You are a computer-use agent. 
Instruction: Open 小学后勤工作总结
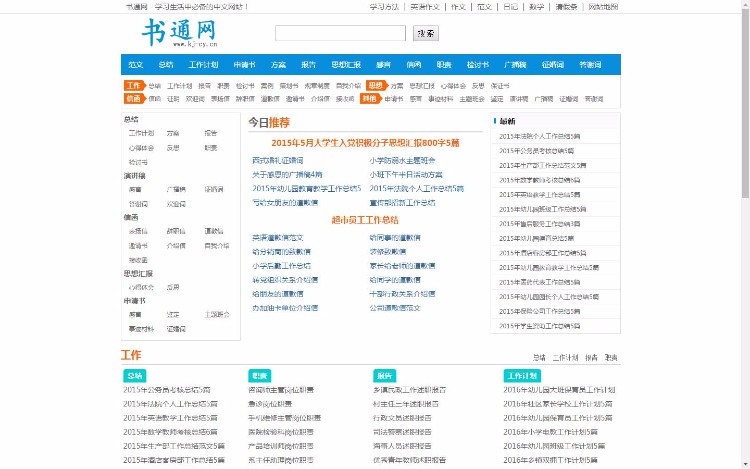282,266
